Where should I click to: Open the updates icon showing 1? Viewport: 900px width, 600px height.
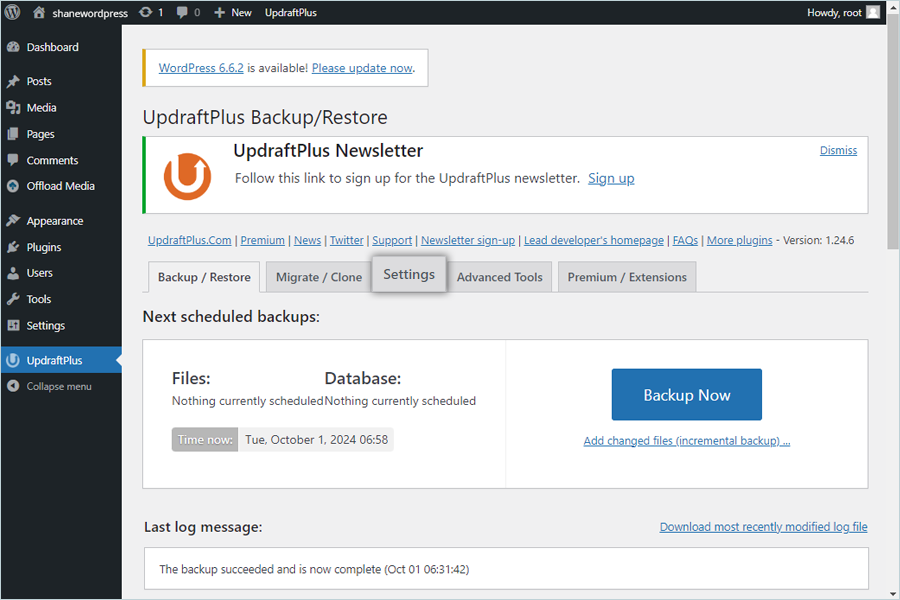click(x=145, y=12)
